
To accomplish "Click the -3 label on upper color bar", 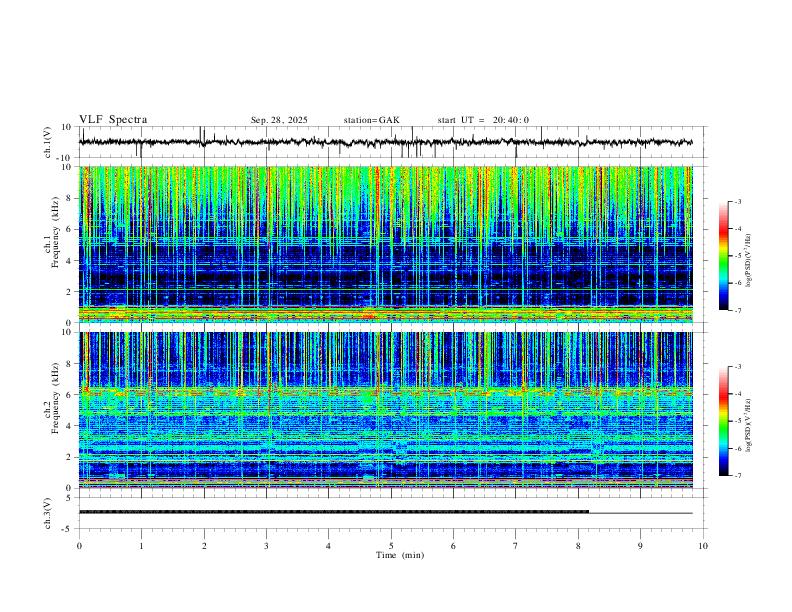I will point(738,201).
